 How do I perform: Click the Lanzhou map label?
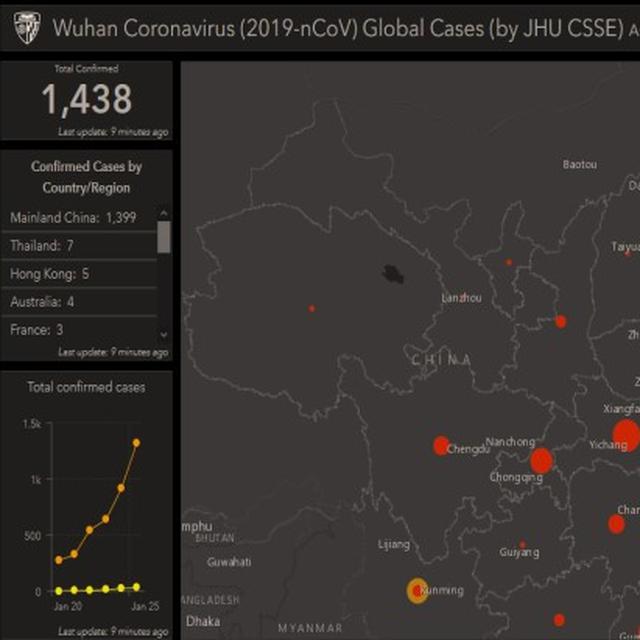tap(461, 298)
